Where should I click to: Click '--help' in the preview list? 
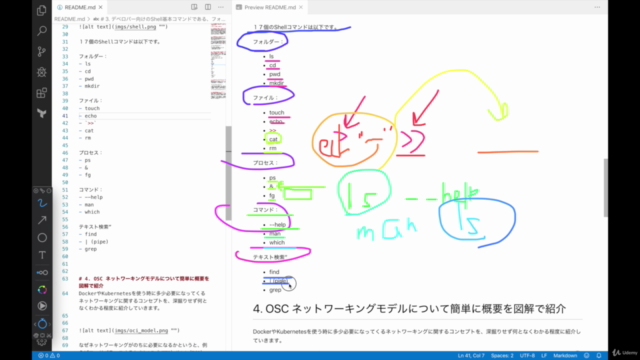point(277,224)
